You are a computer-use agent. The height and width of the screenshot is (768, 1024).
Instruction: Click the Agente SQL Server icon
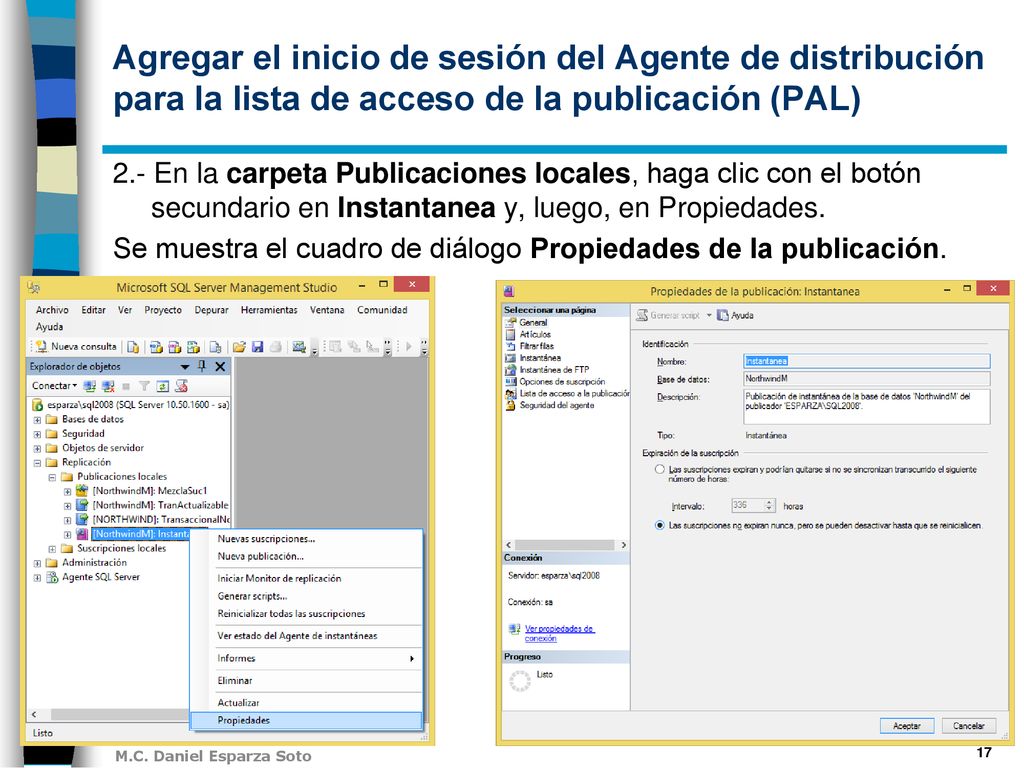coord(52,577)
